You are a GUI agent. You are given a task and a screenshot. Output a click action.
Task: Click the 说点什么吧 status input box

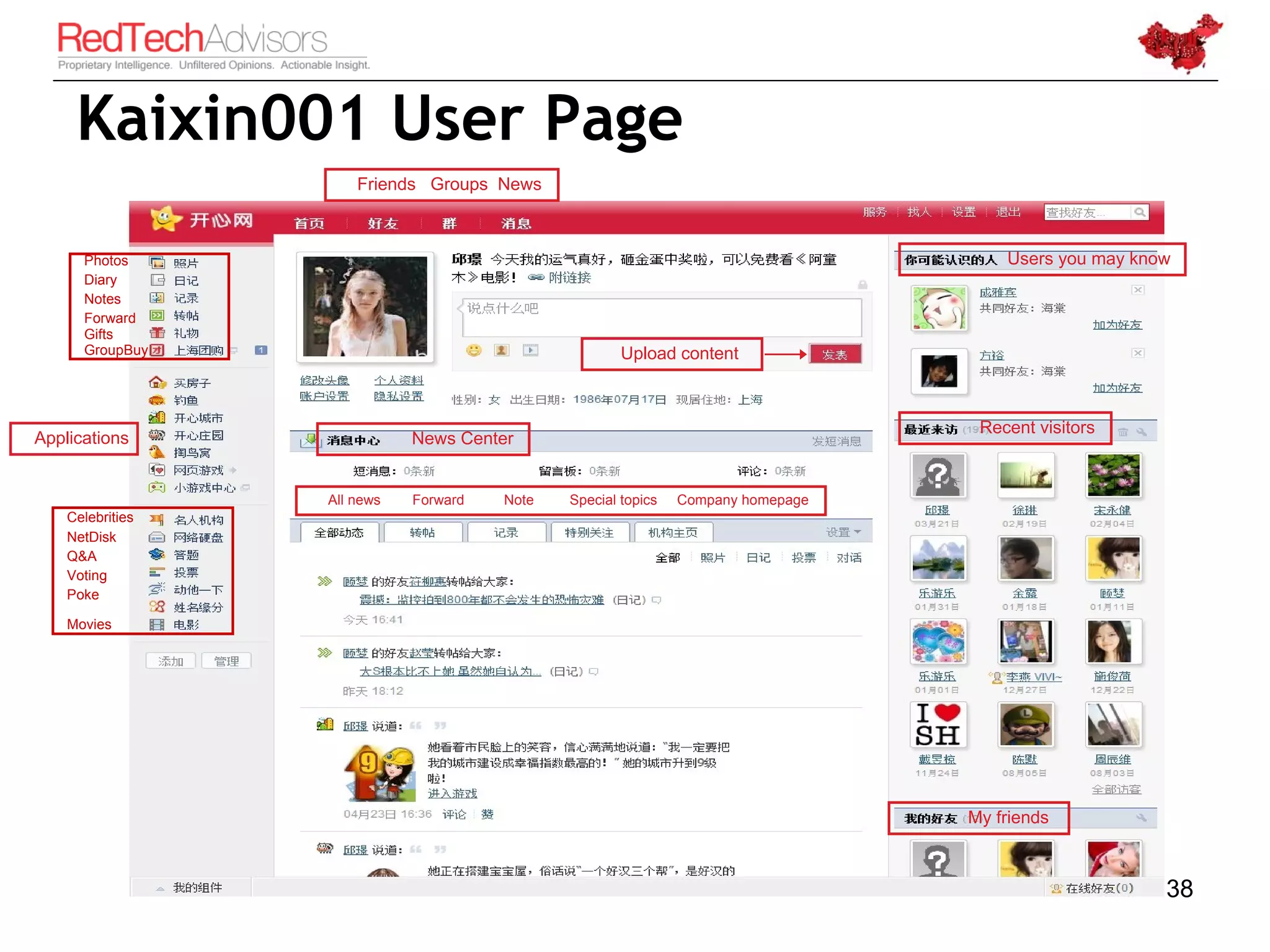click(661, 317)
